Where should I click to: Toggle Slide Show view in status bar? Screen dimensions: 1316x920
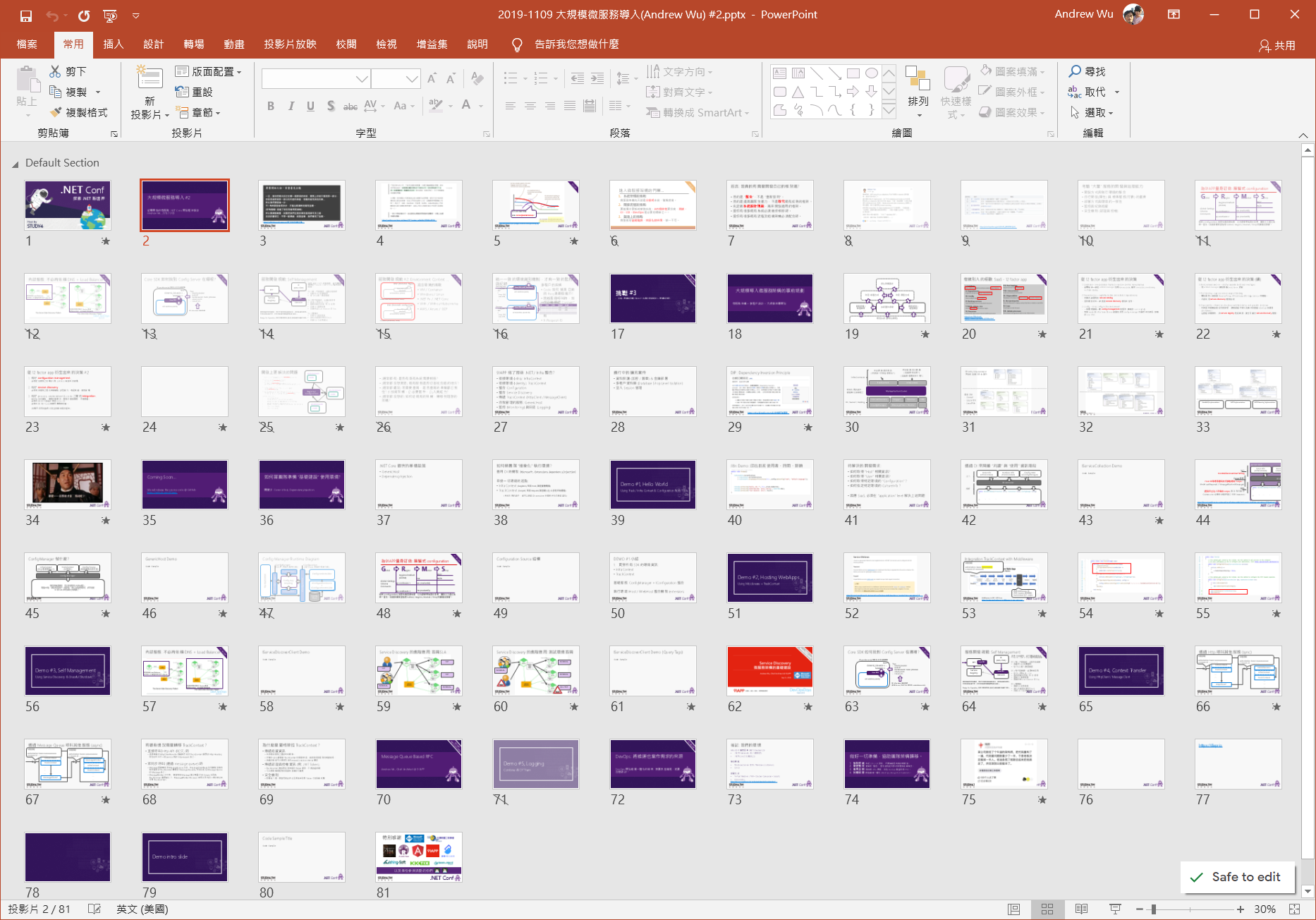click(1115, 909)
